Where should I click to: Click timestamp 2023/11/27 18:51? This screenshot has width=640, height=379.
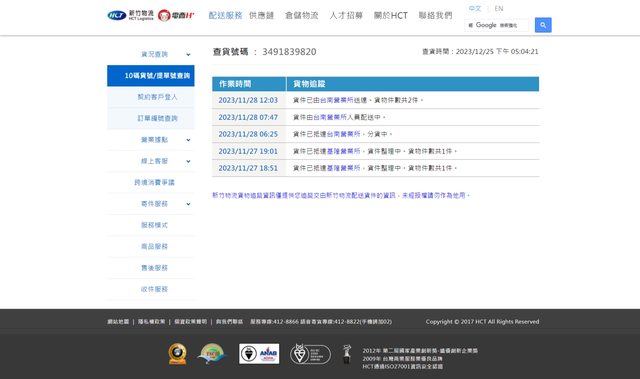(248, 168)
